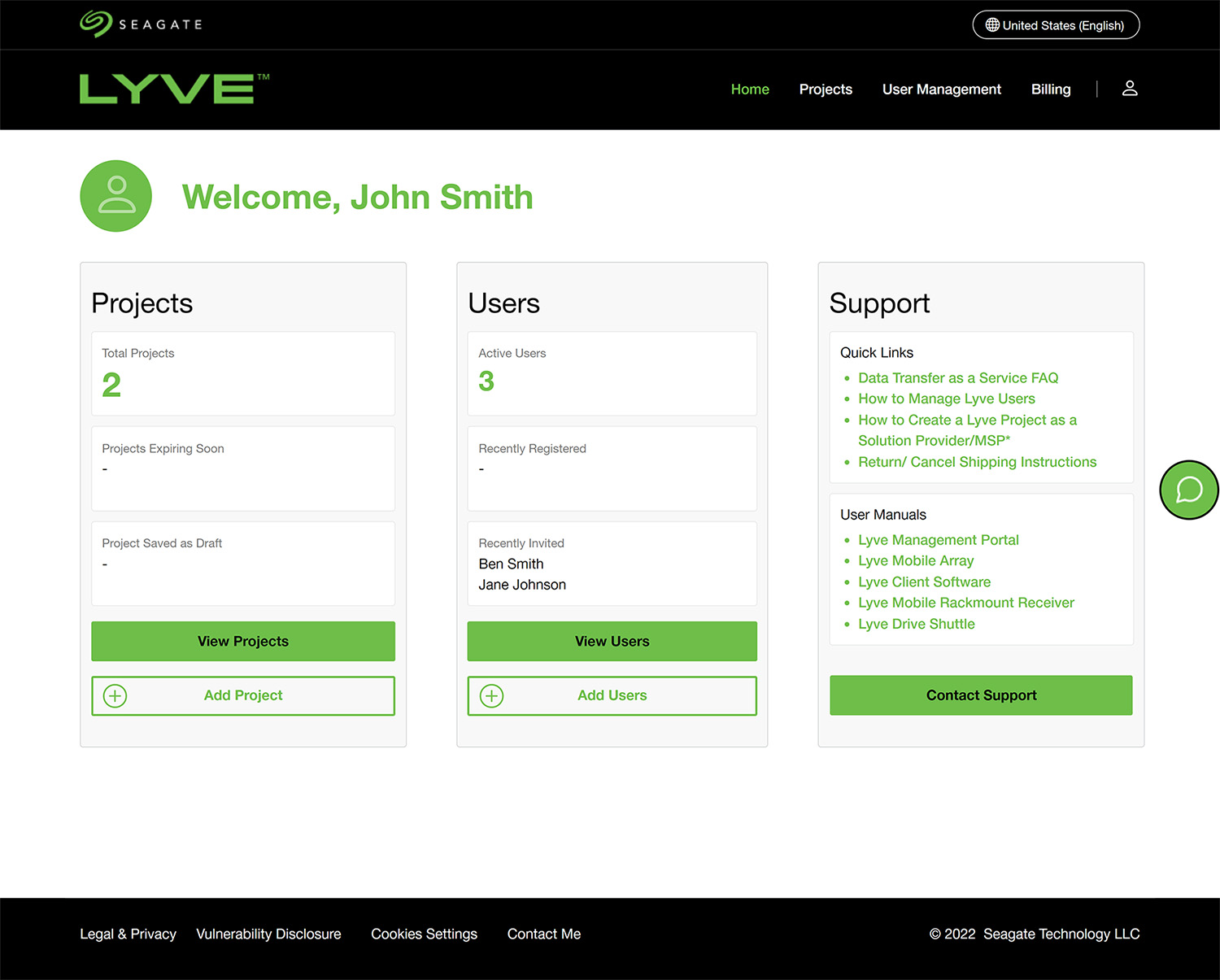Open United States (English) language selector
The image size is (1220, 980).
point(1056,25)
